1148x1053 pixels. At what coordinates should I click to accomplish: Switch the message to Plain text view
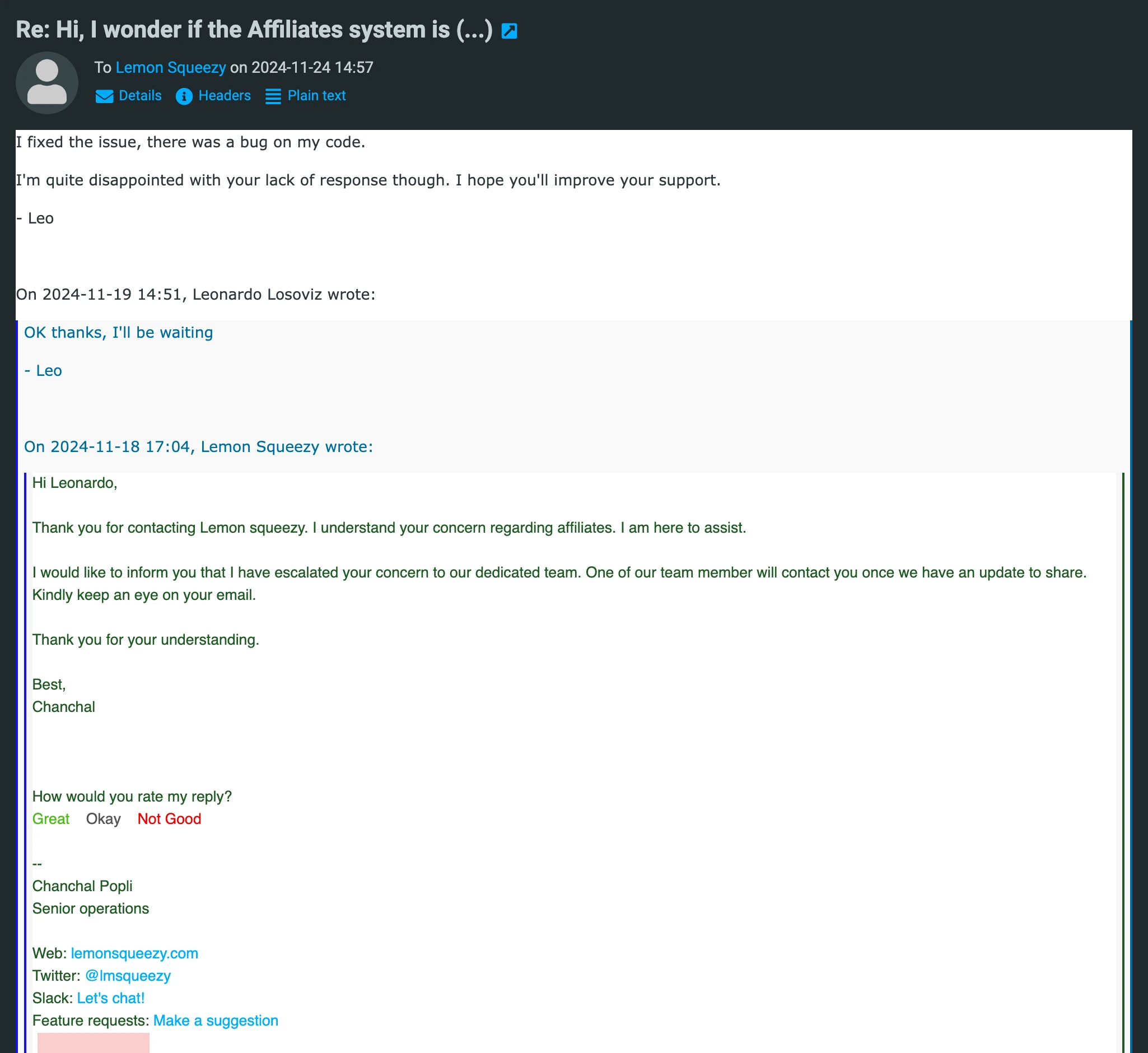click(x=316, y=96)
